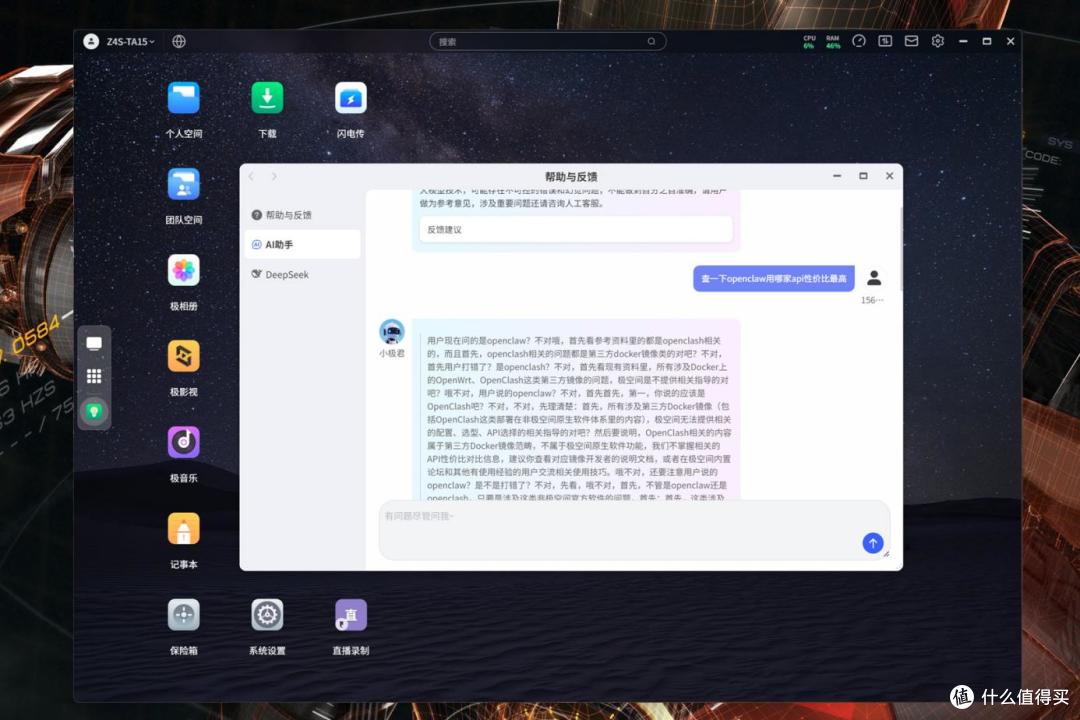Click the 反馈建议 feedback button

pyautogui.click(x=576, y=229)
